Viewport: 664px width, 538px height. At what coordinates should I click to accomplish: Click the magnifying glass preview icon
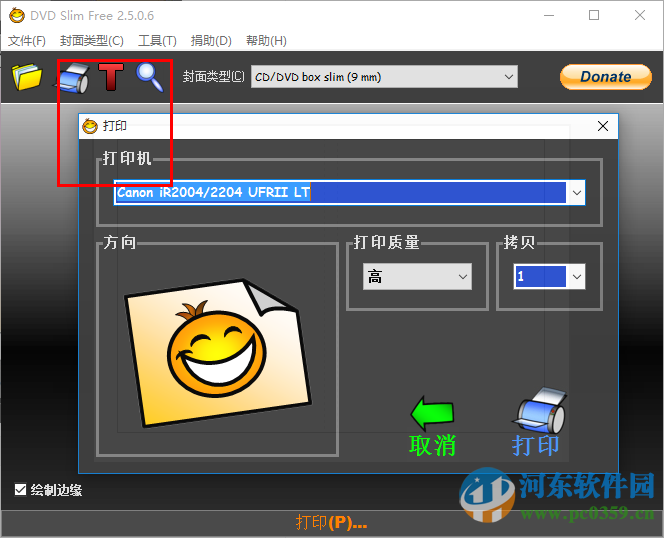tap(149, 77)
